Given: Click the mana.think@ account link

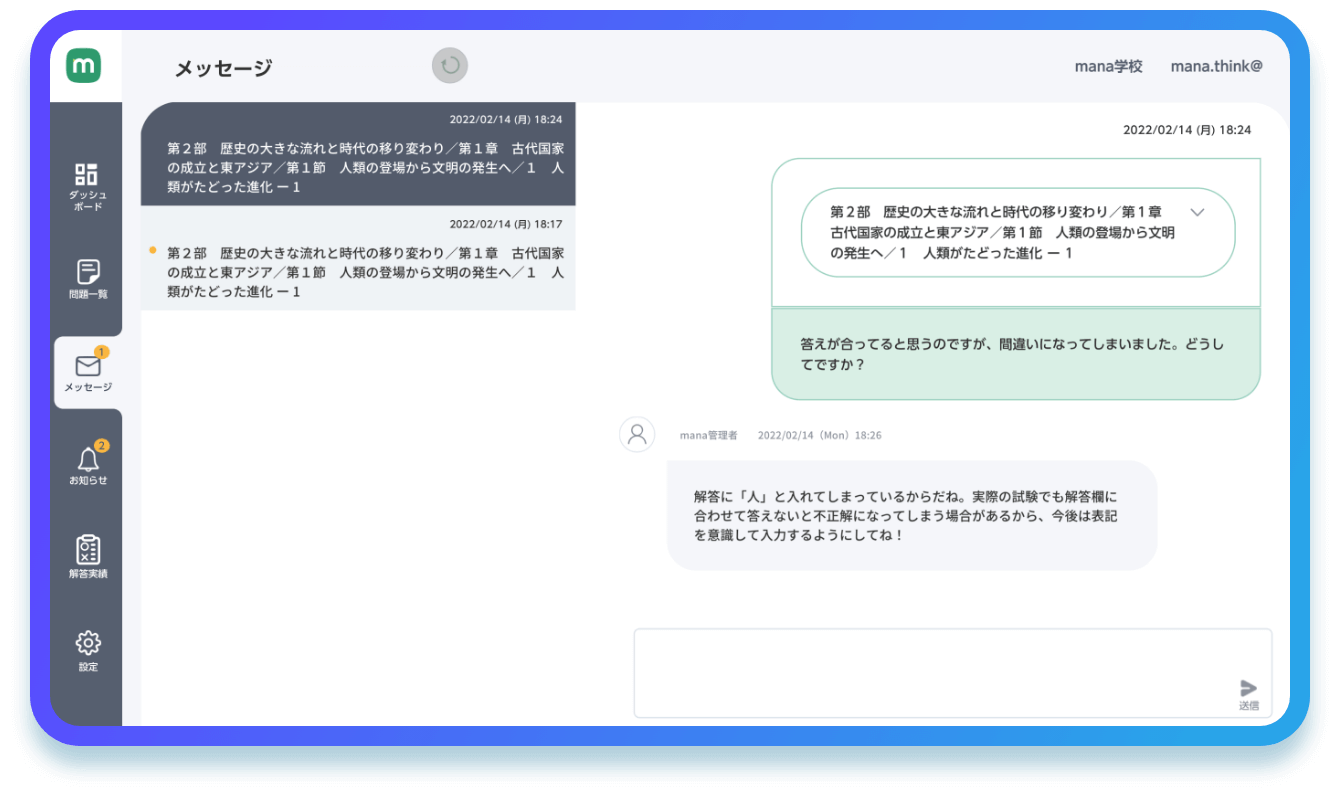Looking at the screenshot, I should point(1216,65).
